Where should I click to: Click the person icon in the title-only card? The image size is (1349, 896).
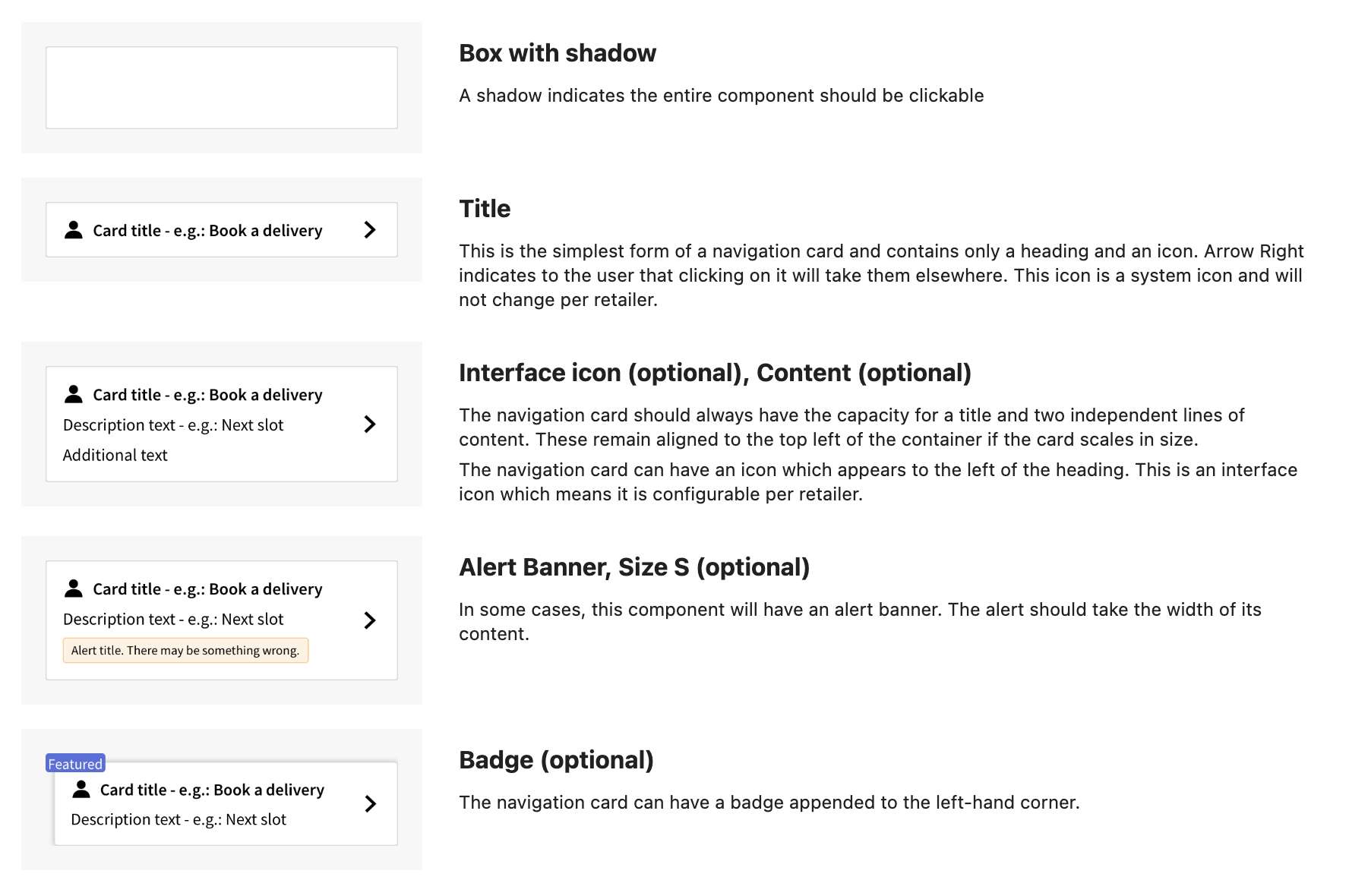click(x=74, y=230)
